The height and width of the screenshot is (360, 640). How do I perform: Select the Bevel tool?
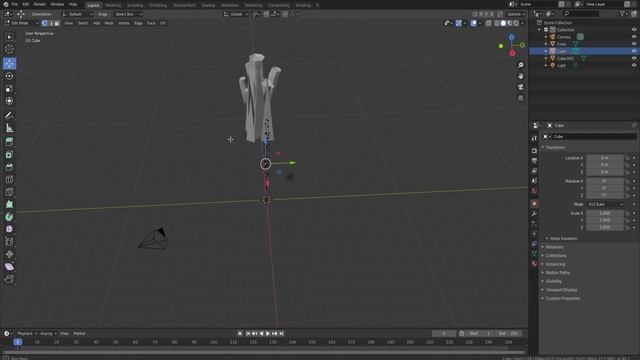coord(9,167)
